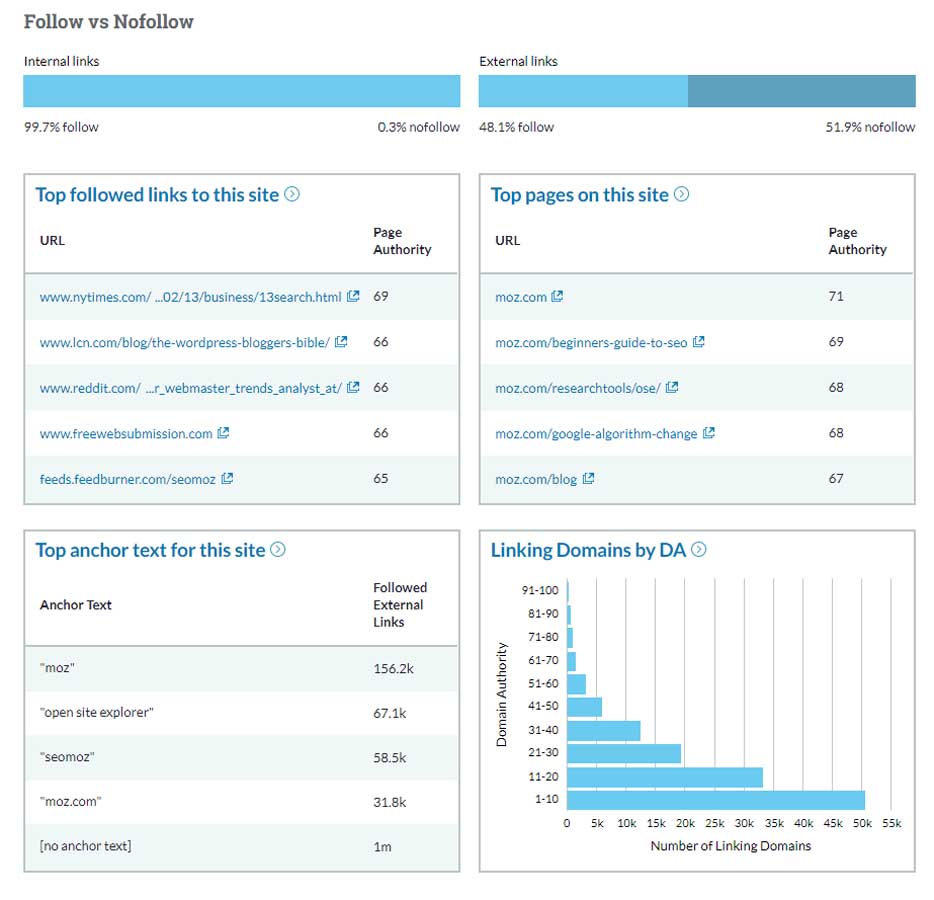Click the [no anchor text] row

(x=241, y=846)
